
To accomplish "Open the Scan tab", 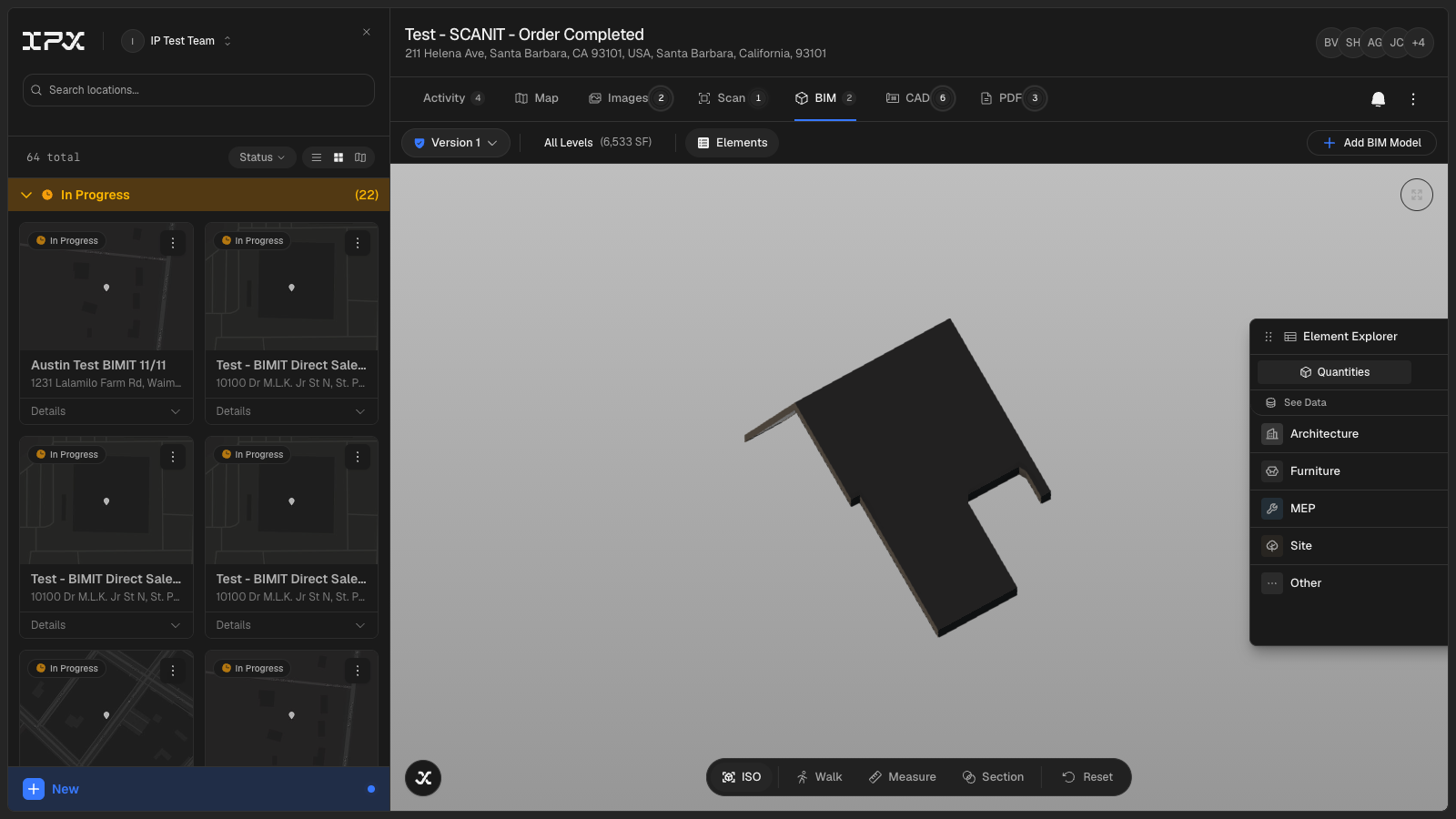I will 732,98.
